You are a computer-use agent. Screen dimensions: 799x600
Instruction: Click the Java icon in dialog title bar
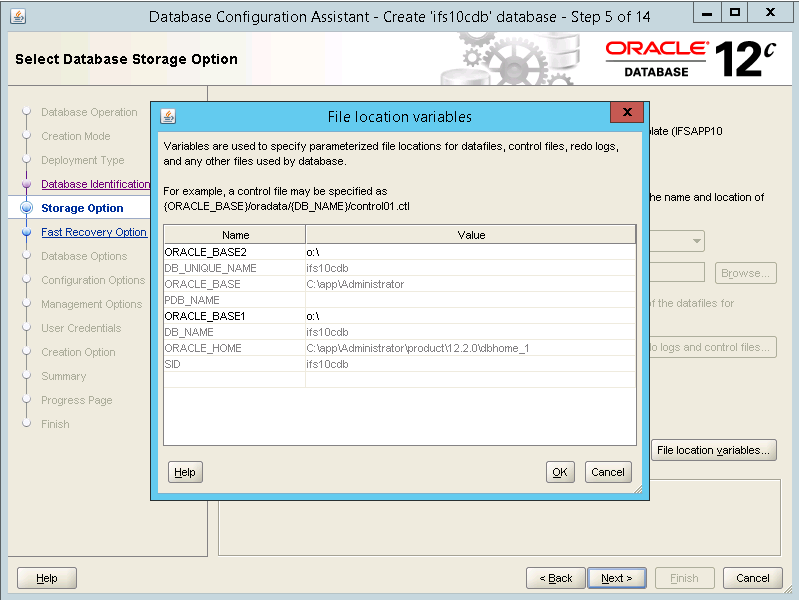pyautogui.click(x=168, y=116)
